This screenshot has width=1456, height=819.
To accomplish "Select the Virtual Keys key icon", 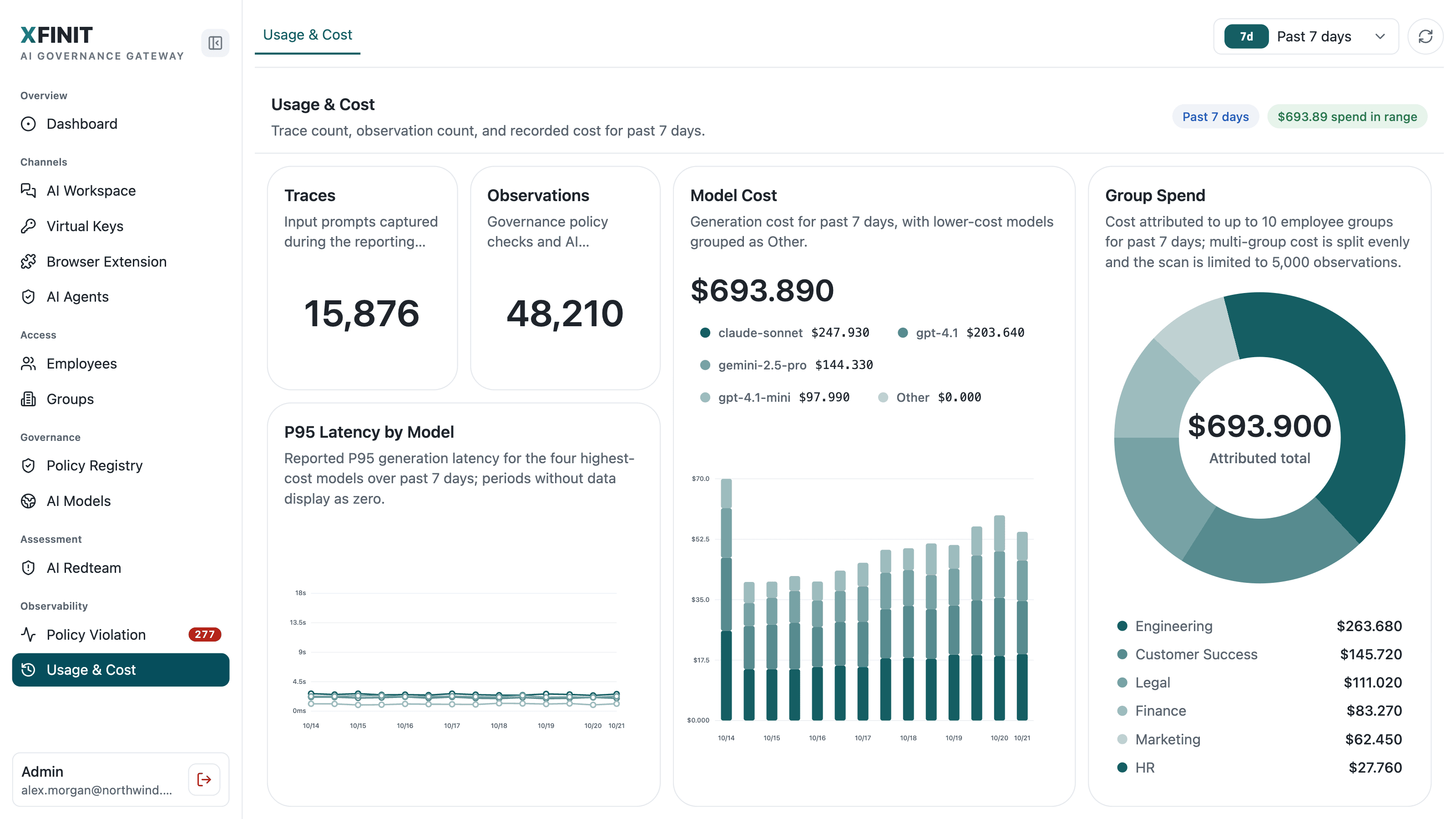I will point(28,226).
